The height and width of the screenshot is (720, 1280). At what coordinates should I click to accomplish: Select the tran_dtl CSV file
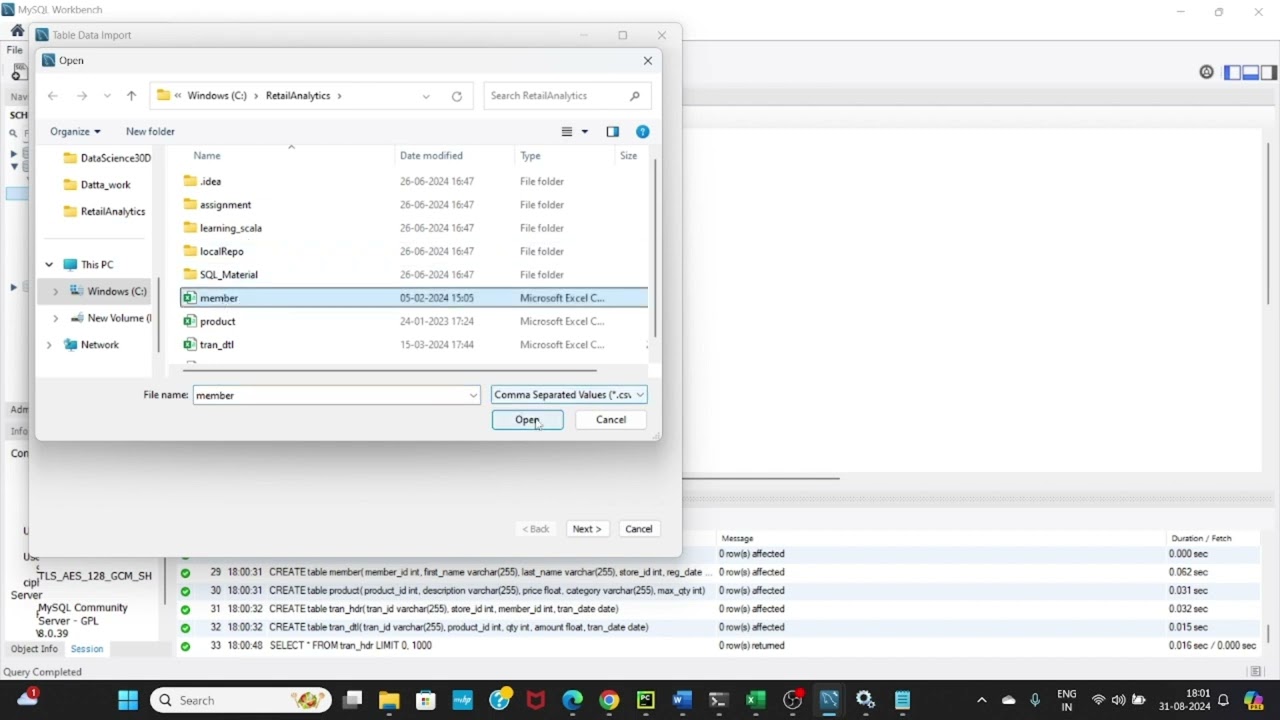pos(414,344)
